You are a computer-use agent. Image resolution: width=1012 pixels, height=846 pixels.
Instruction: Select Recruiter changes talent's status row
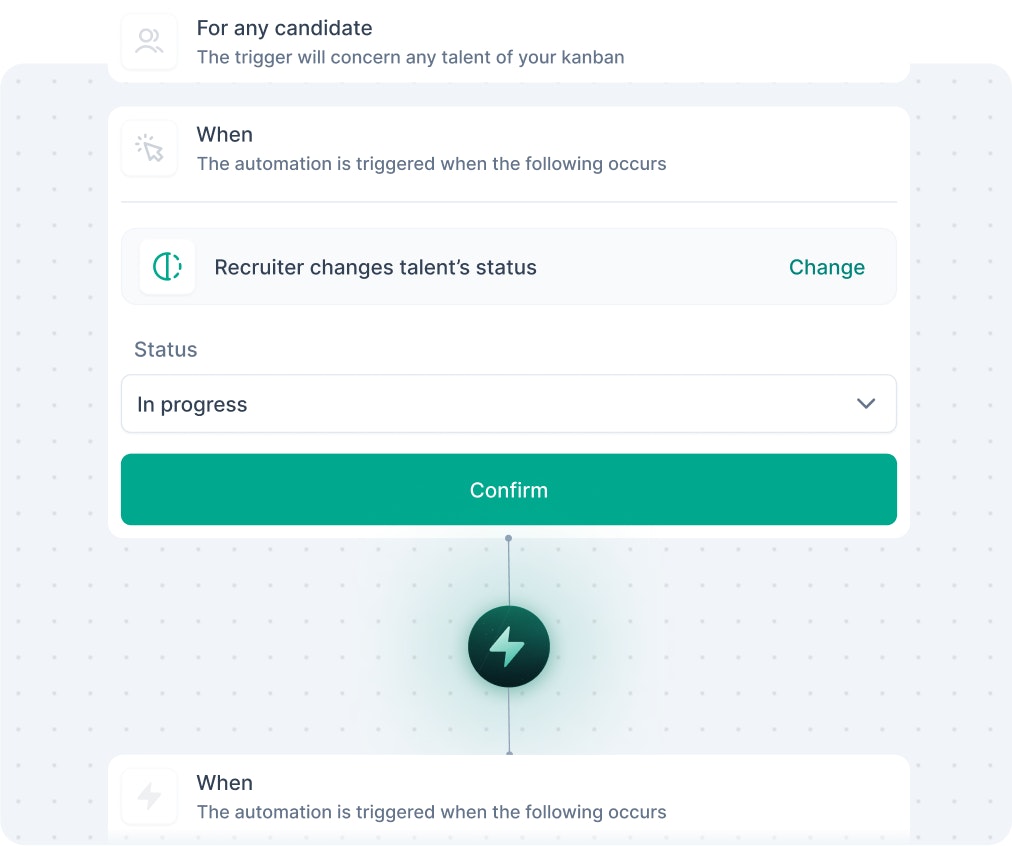[x=509, y=267]
